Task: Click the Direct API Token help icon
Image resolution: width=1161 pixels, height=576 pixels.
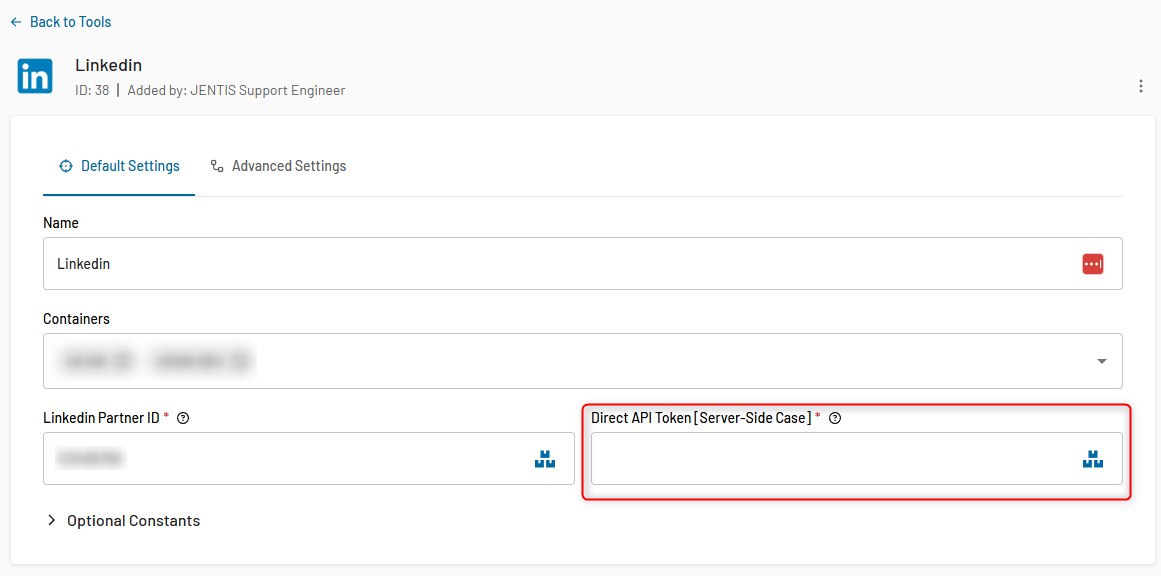Action: point(835,418)
